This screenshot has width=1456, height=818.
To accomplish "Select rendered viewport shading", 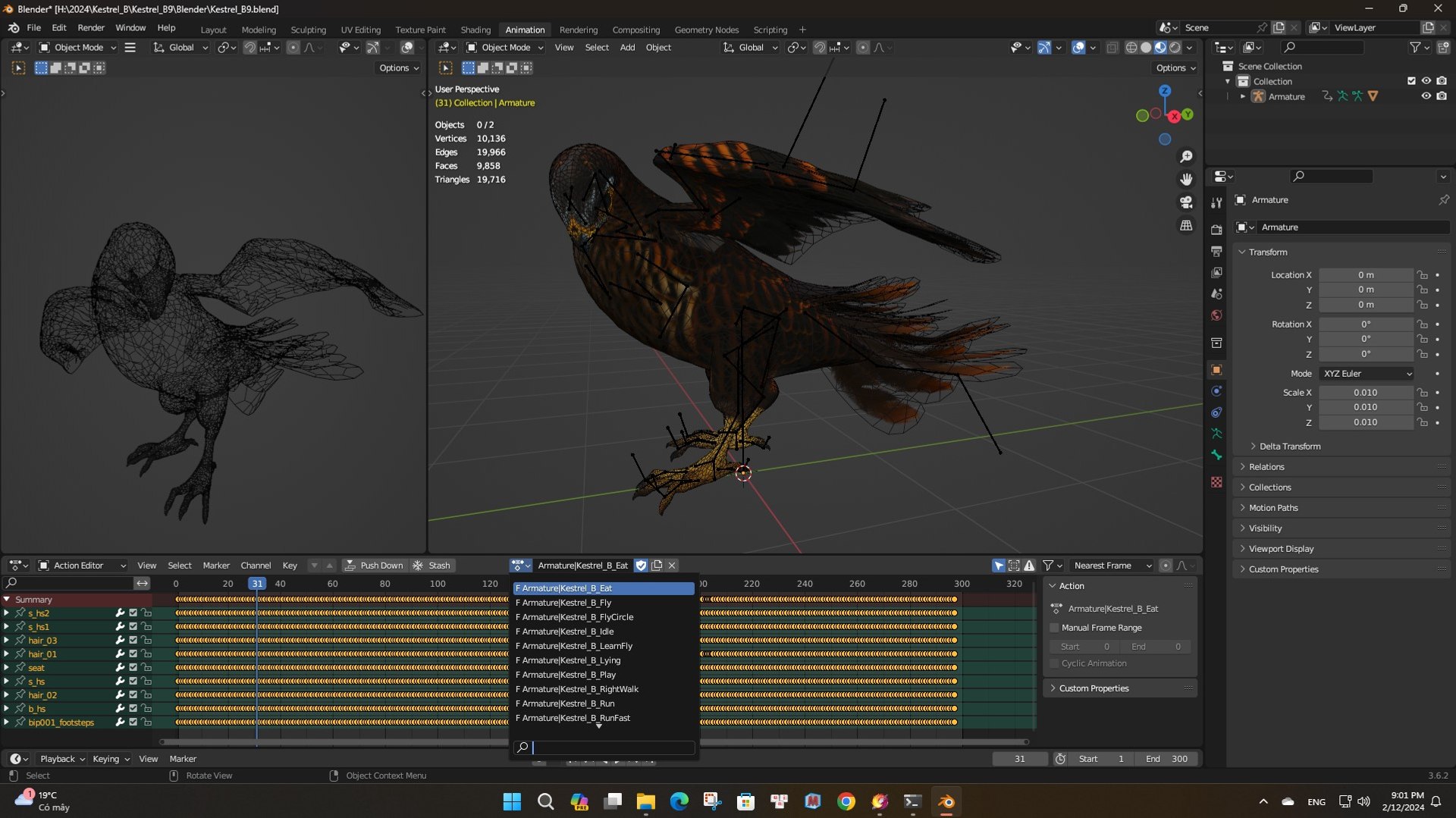I will 1175,47.
